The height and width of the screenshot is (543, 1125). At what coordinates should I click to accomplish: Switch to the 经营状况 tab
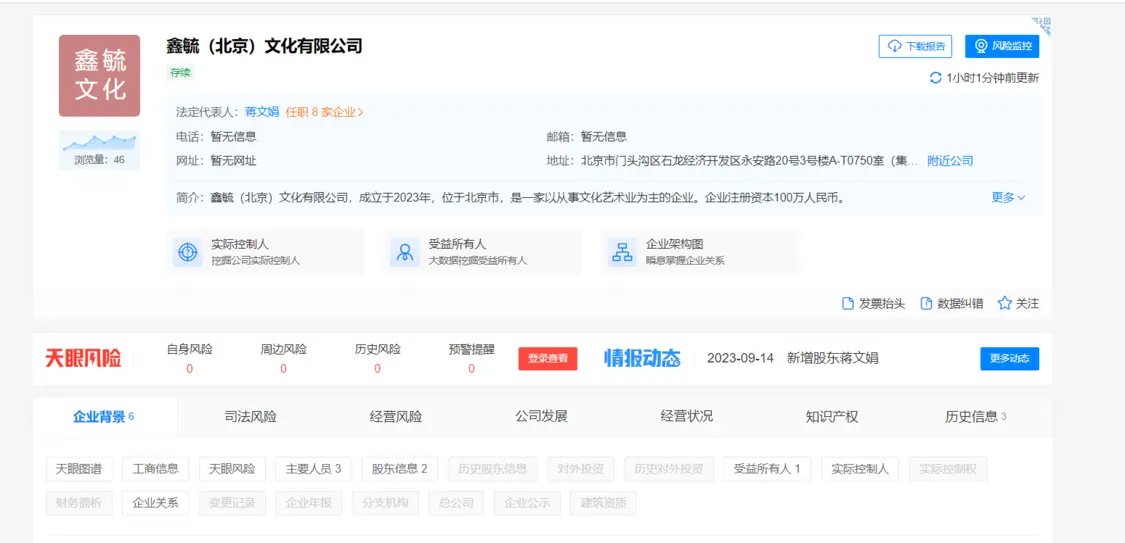(x=687, y=417)
